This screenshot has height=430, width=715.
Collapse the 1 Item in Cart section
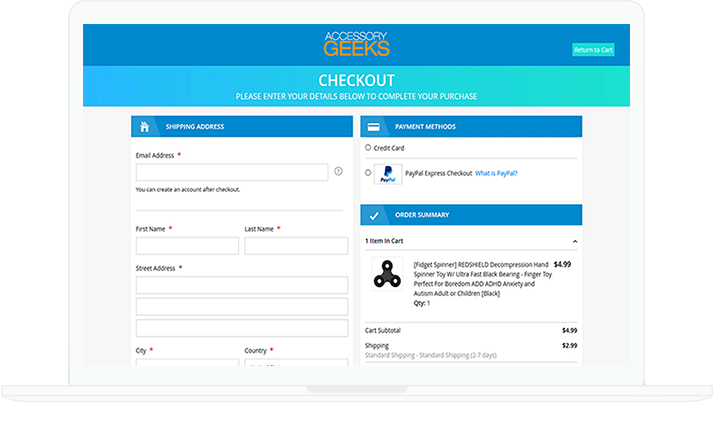pyautogui.click(x=574, y=242)
